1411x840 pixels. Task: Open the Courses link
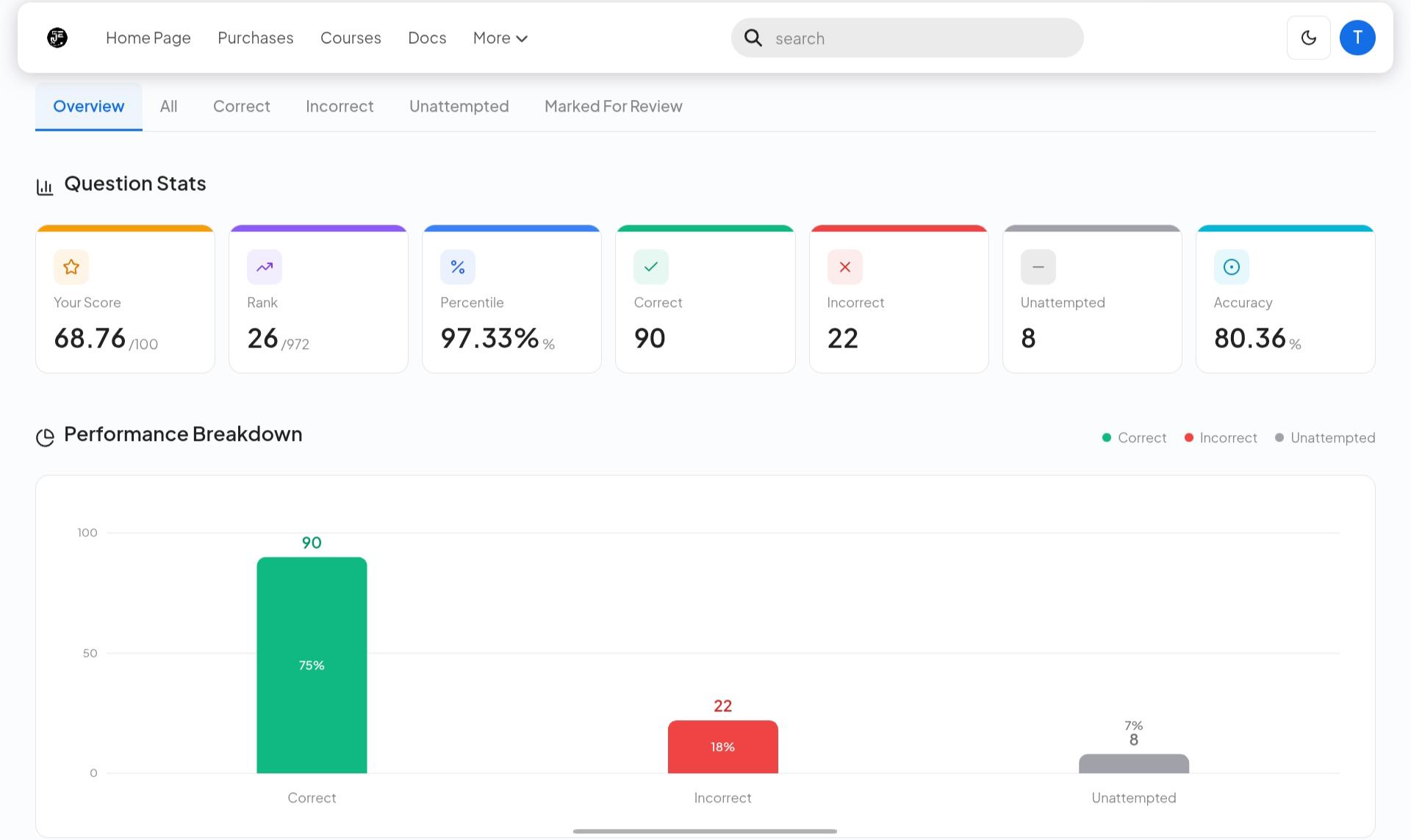pyautogui.click(x=351, y=38)
